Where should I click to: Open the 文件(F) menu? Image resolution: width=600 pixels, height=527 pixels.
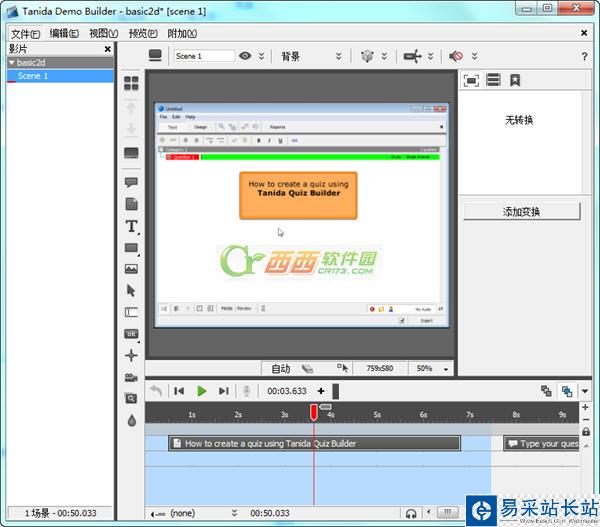click(25, 34)
